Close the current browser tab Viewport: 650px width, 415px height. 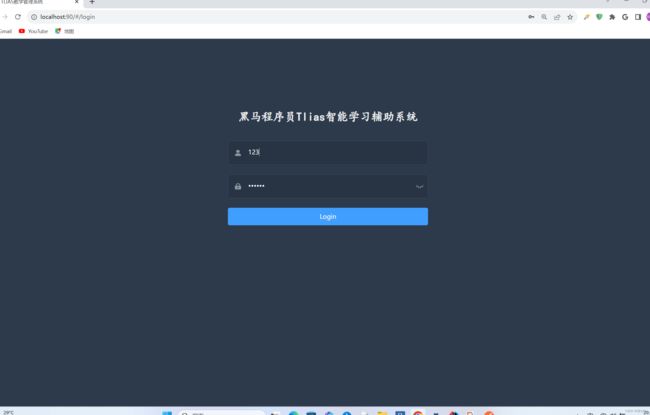(x=77, y=2)
